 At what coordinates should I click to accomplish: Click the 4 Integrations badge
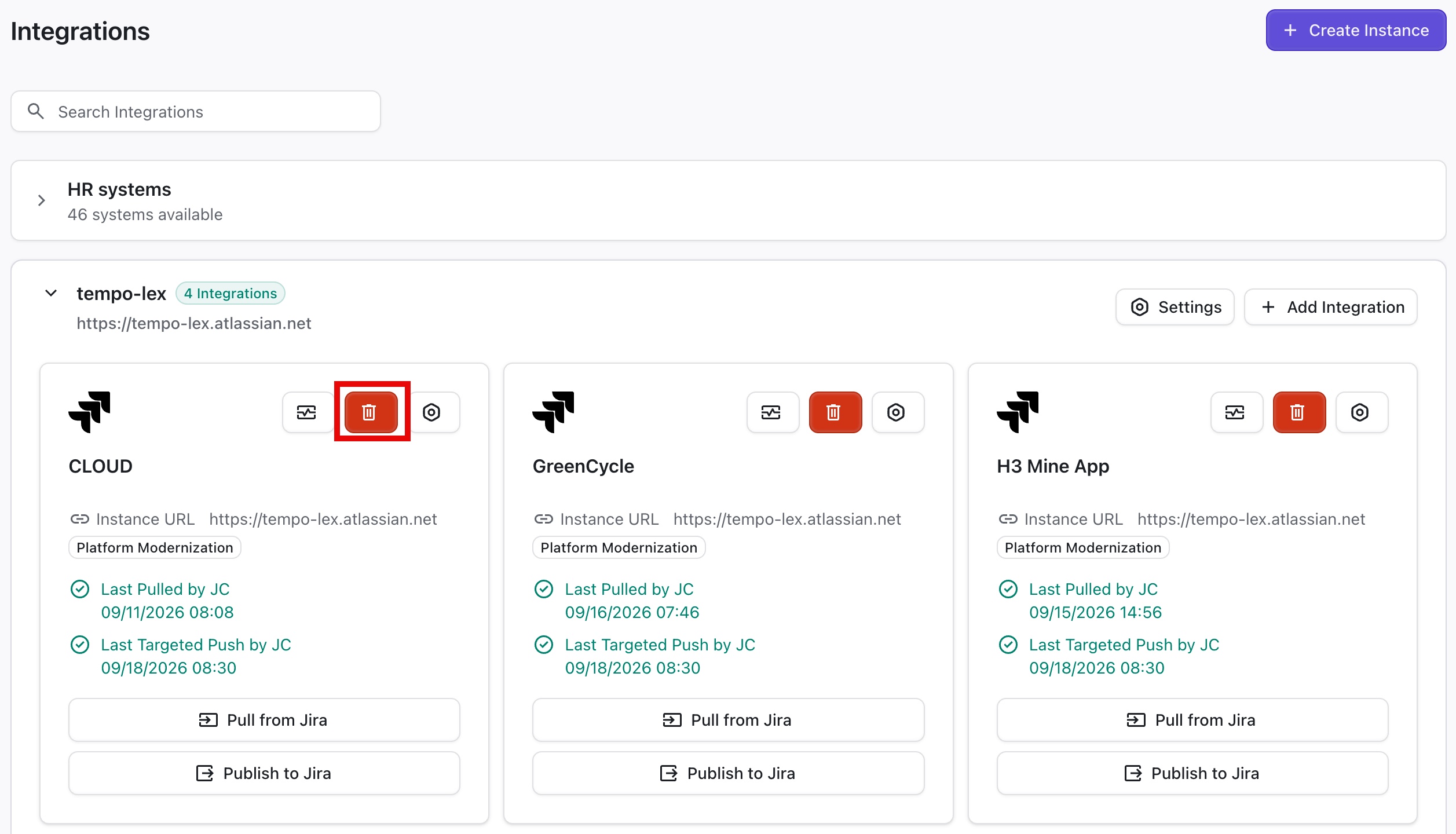pos(231,293)
